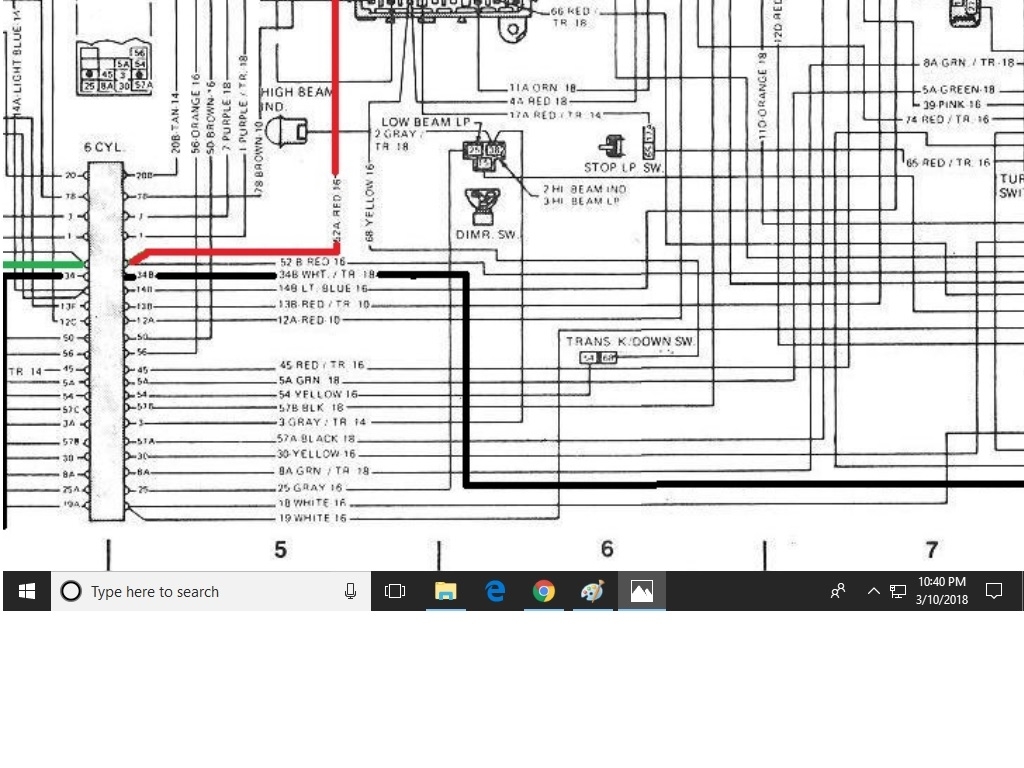Click the DIMR. SW. label in diagram
The height and width of the screenshot is (768, 1024).
(x=487, y=234)
